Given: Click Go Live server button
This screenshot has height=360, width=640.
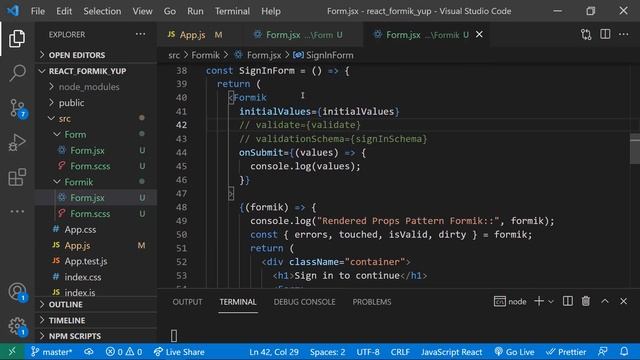Looking at the screenshot, I should click(x=514, y=352).
